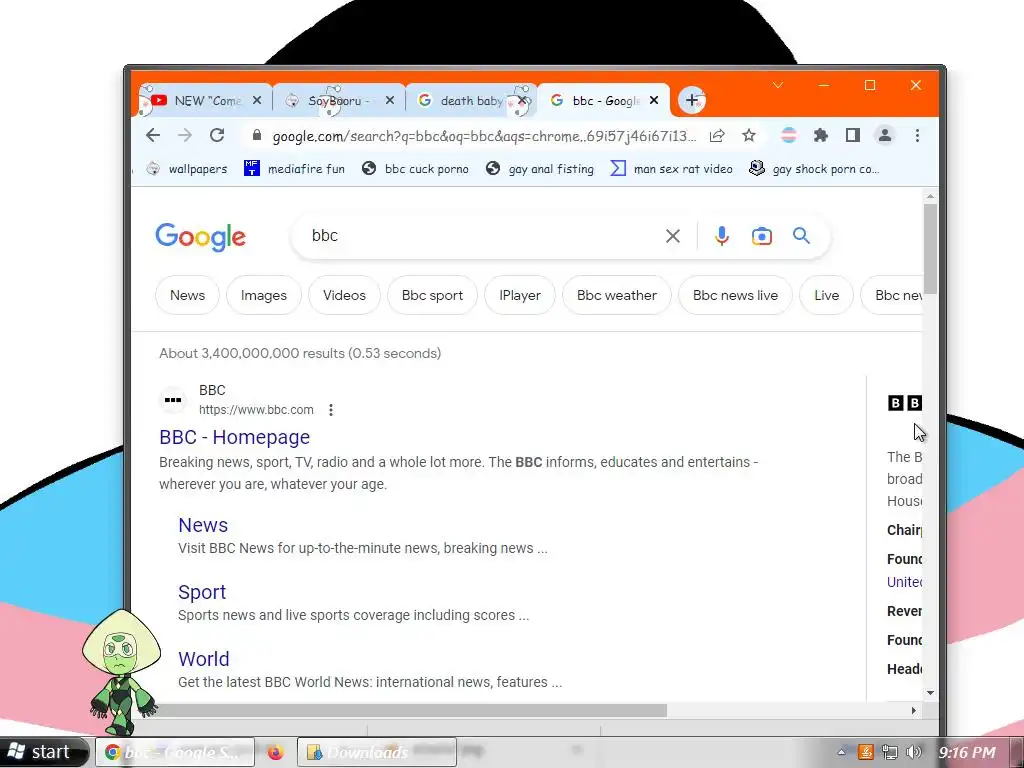Open Firefox from the taskbar

(276, 752)
